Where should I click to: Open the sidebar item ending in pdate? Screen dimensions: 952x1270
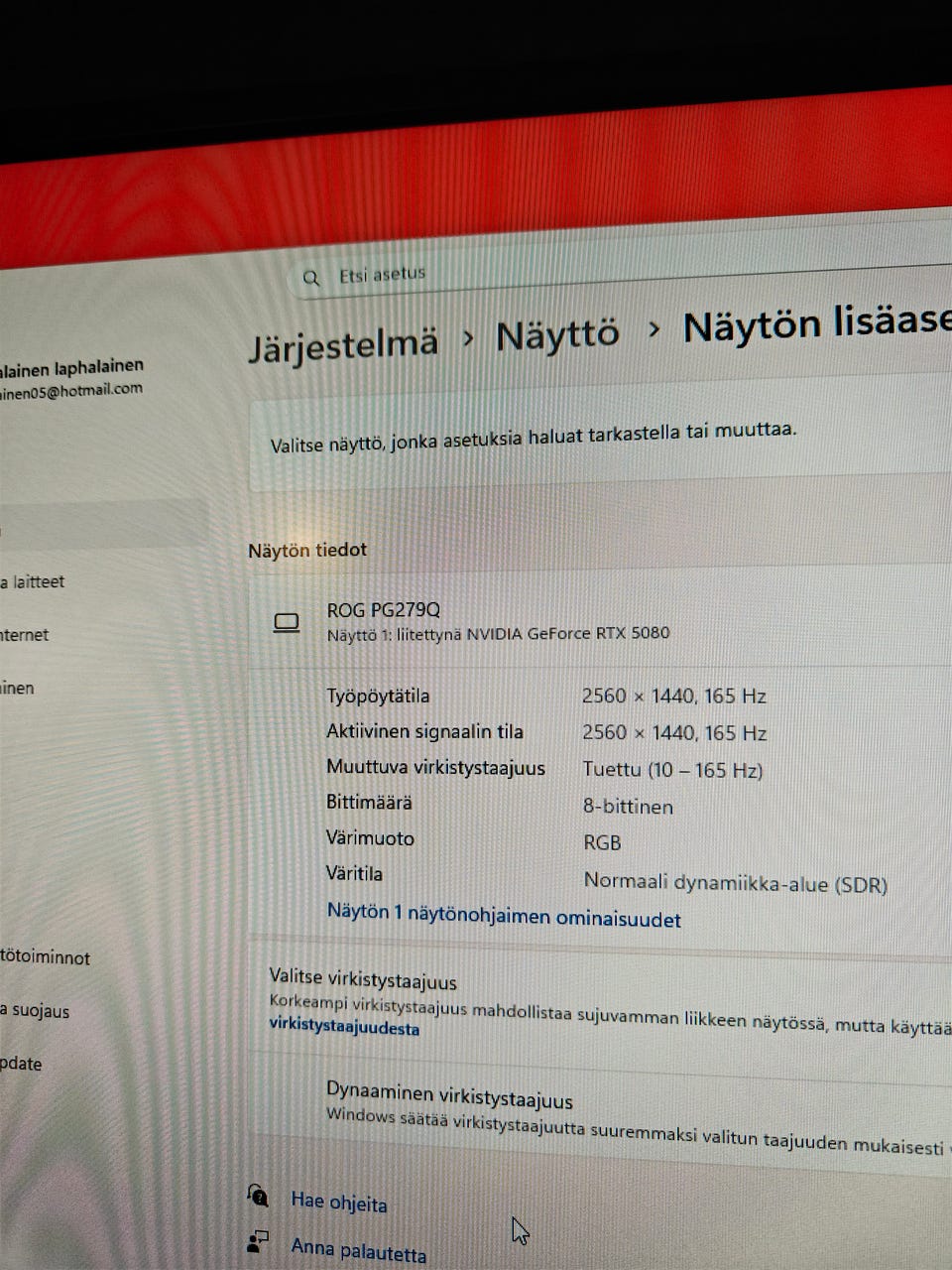[x=21, y=1064]
